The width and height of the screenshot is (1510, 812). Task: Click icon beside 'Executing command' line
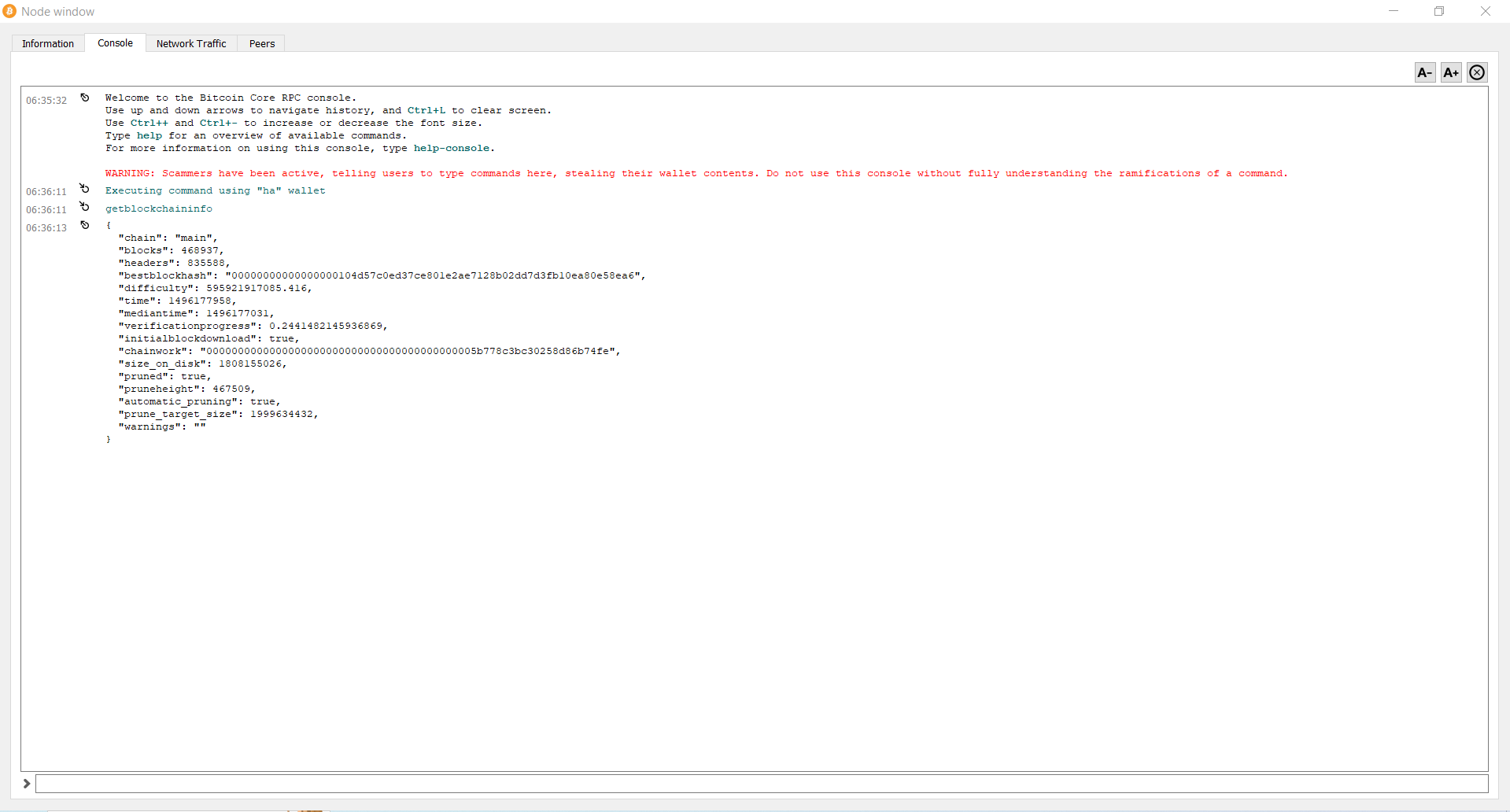pyautogui.click(x=85, y=189)
